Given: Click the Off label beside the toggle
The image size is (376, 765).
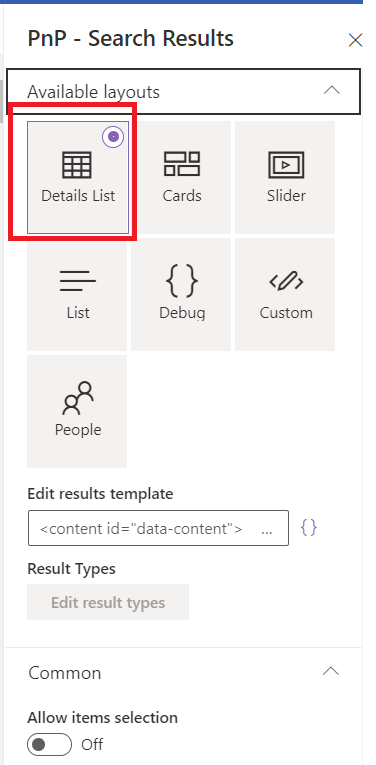Looking at the screenshot, I should click(x=92, y=745).
